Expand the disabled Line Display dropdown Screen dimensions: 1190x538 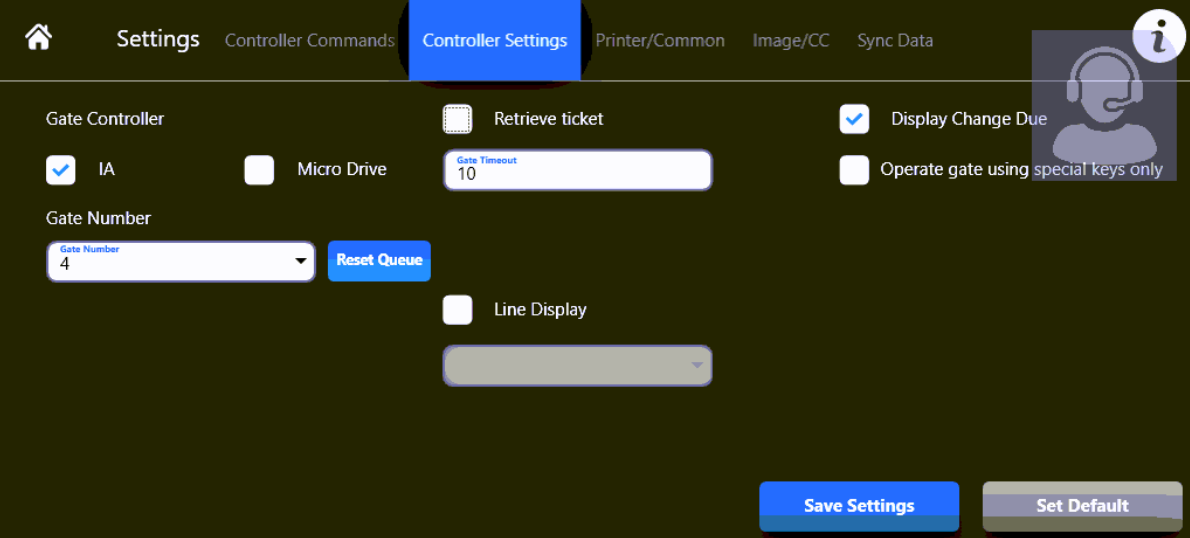point(578,366)
